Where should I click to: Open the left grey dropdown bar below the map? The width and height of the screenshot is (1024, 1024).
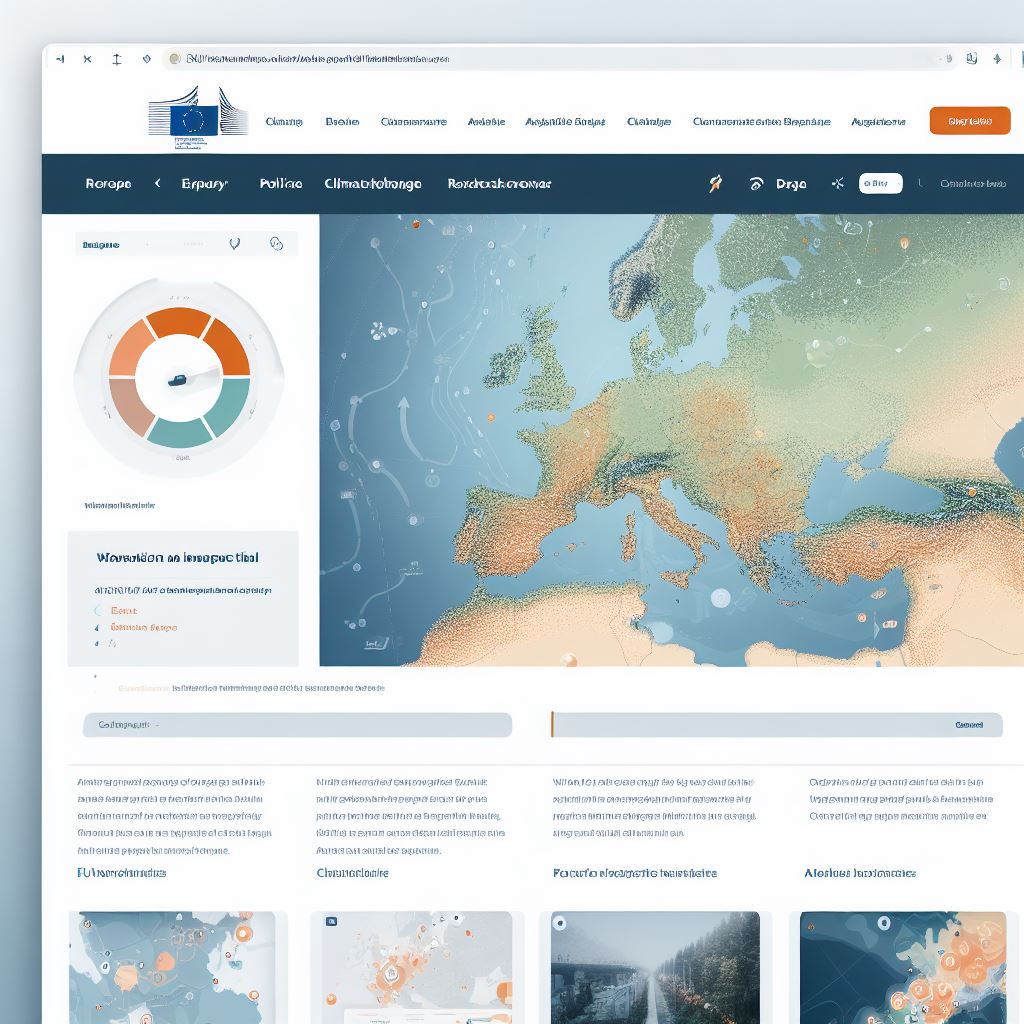point(297,725)
